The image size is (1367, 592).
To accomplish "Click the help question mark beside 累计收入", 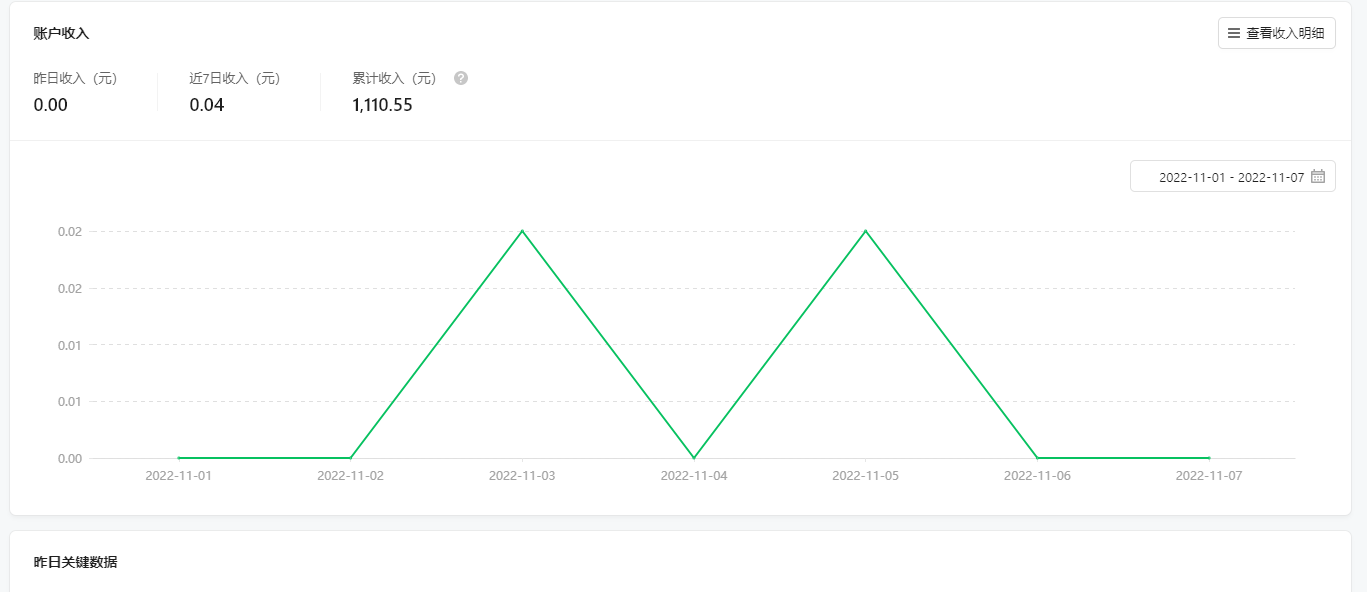I will point(461,78).
